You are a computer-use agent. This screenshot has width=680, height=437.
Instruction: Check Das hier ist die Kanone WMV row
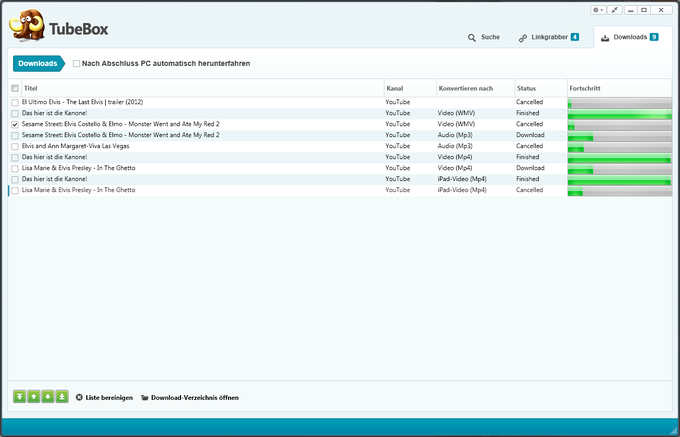click(x=15, y=114)
